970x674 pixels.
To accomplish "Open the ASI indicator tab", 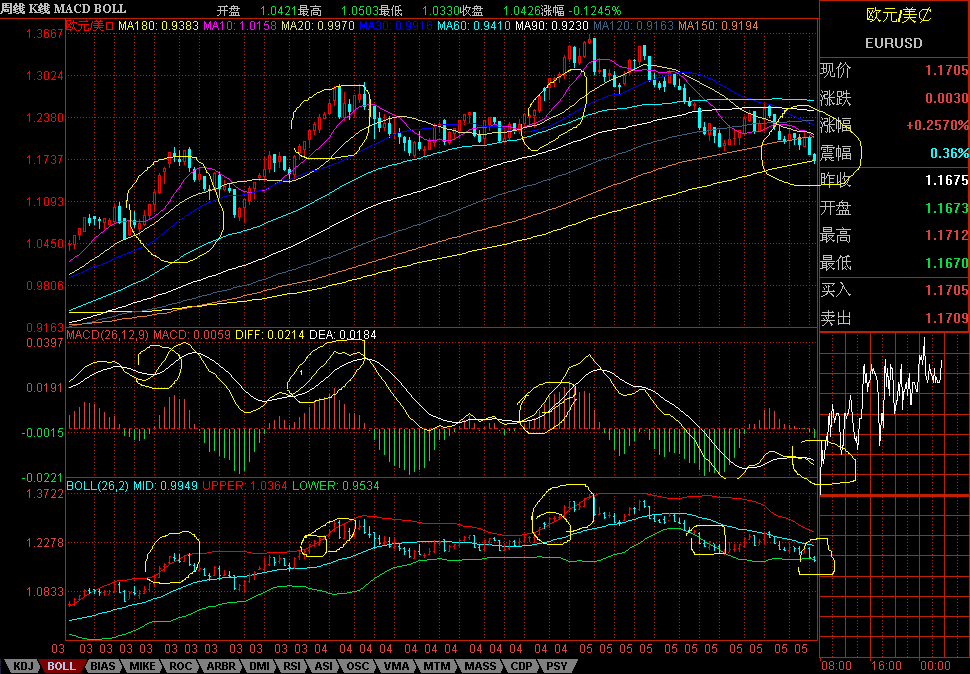I will coord(324,666).
